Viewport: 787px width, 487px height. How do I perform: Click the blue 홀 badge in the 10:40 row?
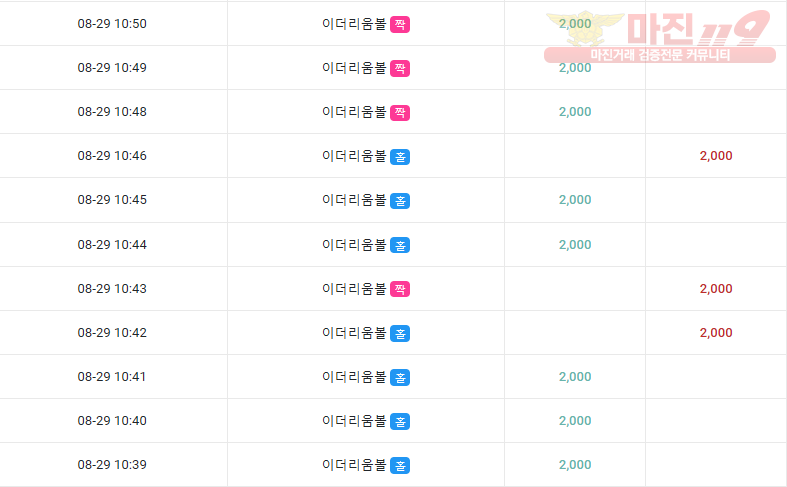pos(400,421)
